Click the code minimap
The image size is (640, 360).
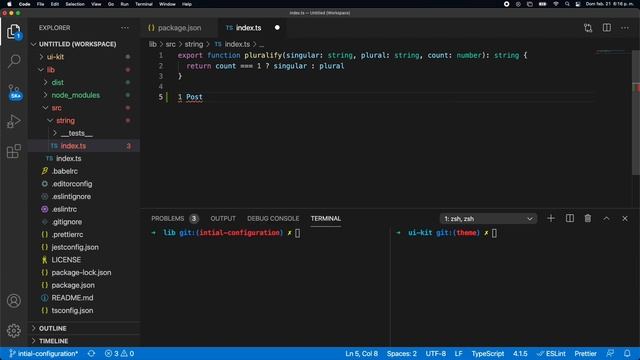click(x=612, y=53)
